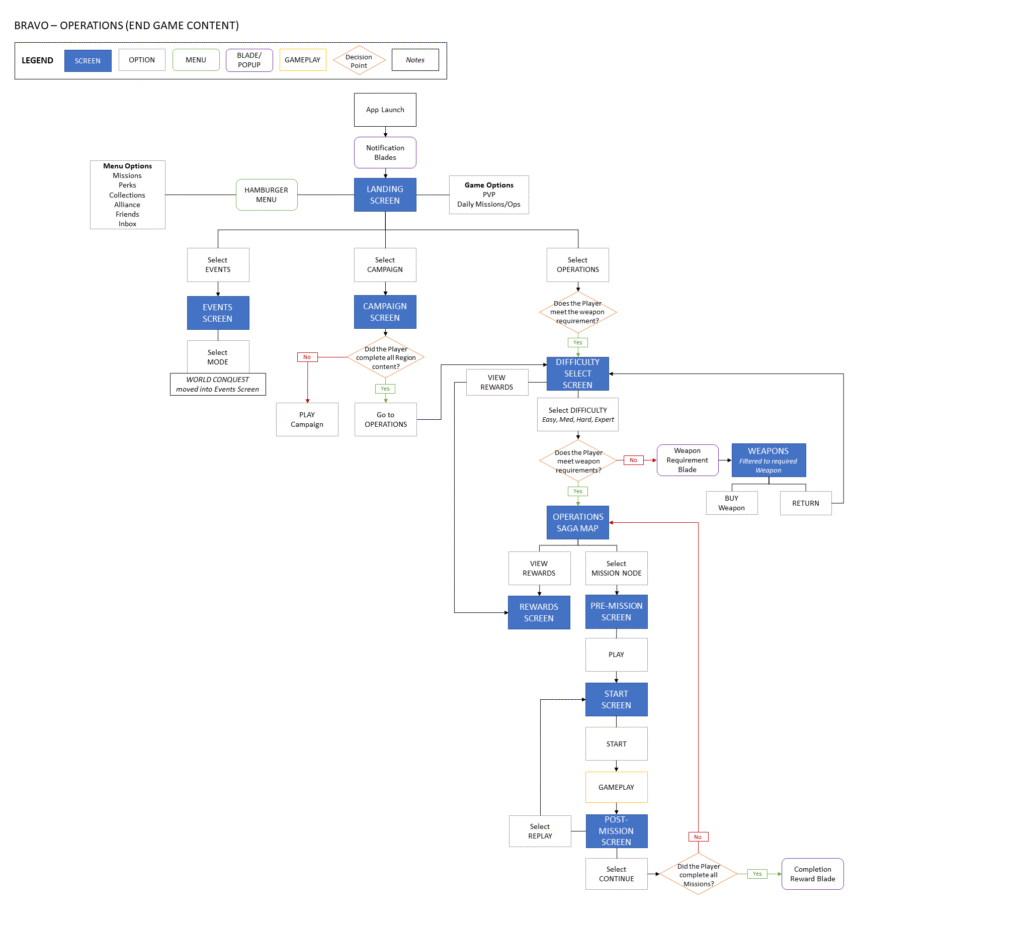The height and width of the screenshot is (932, 1024).
Task: Click the 'Go to OPERATIONS' box
Action: 385,419
